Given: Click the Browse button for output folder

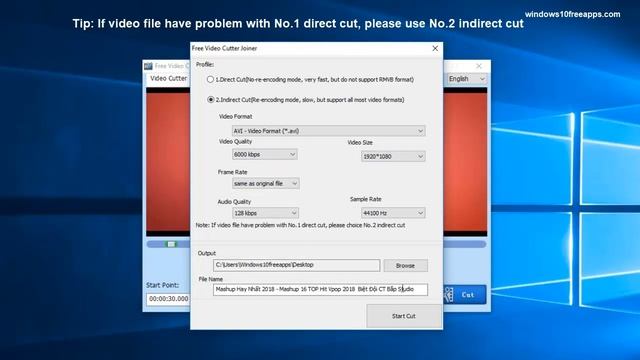Looking at the screenshot, I should click(x=405, y=265).
